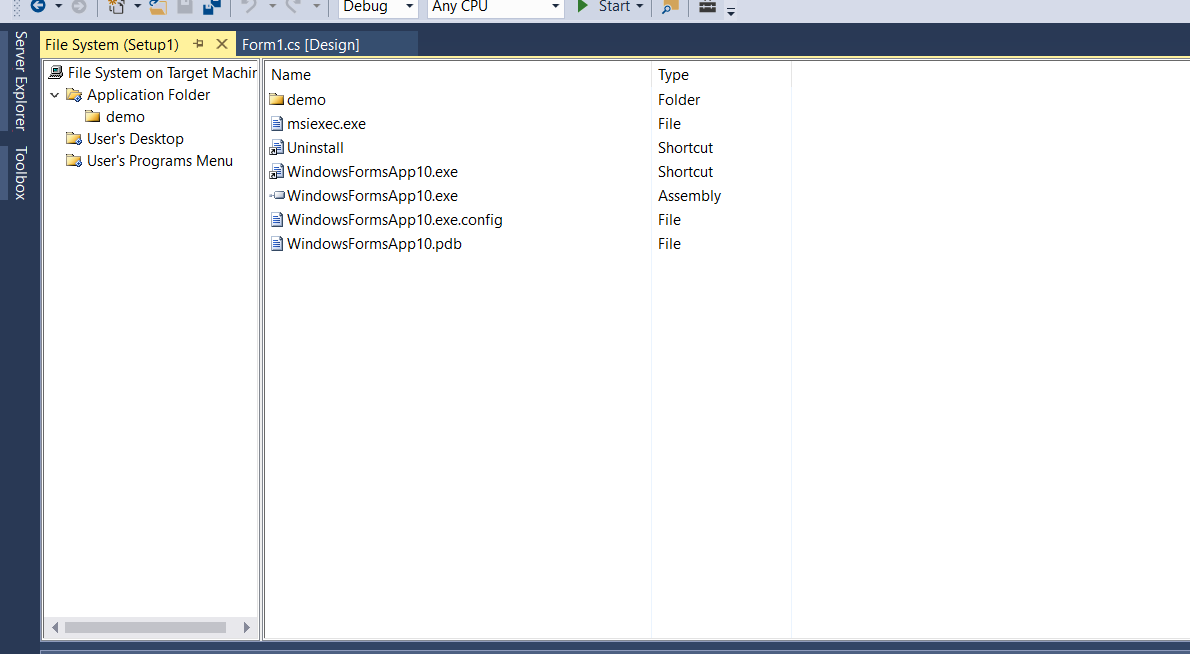Click the green Start play icon

pos(582,6)
